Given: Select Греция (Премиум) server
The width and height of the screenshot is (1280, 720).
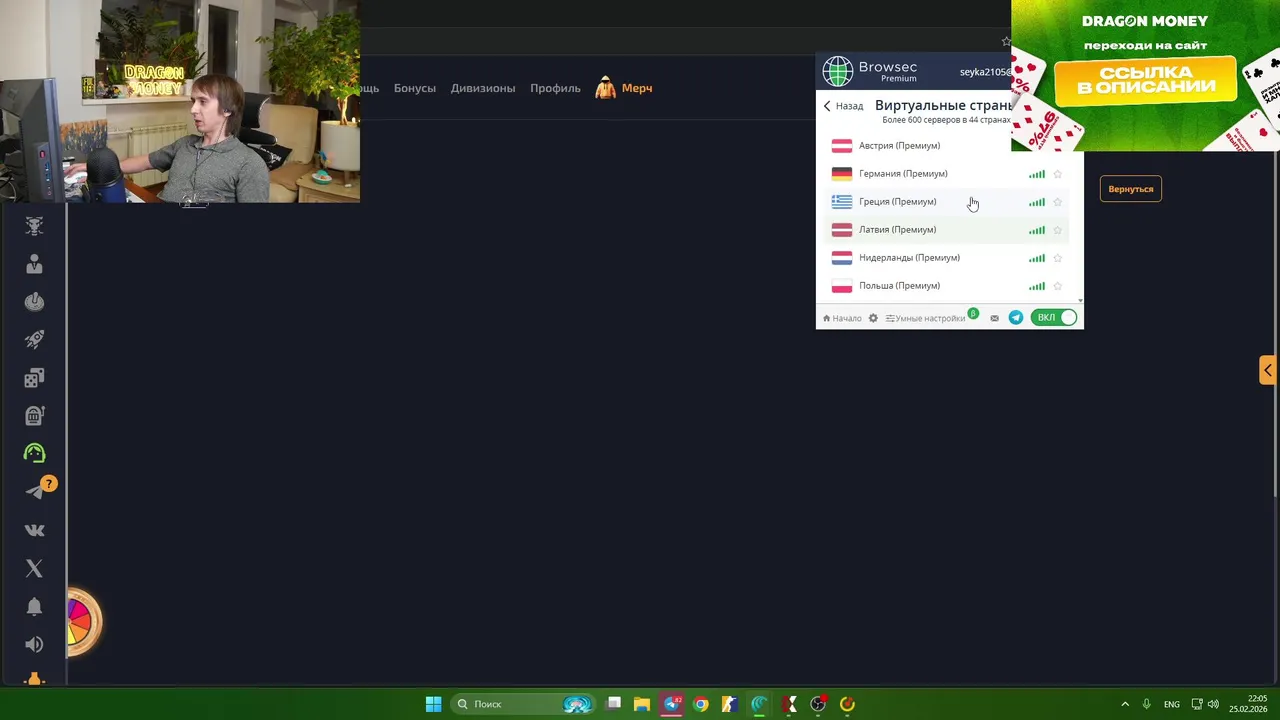Looking at the screenshot, I should coord(948,202).
